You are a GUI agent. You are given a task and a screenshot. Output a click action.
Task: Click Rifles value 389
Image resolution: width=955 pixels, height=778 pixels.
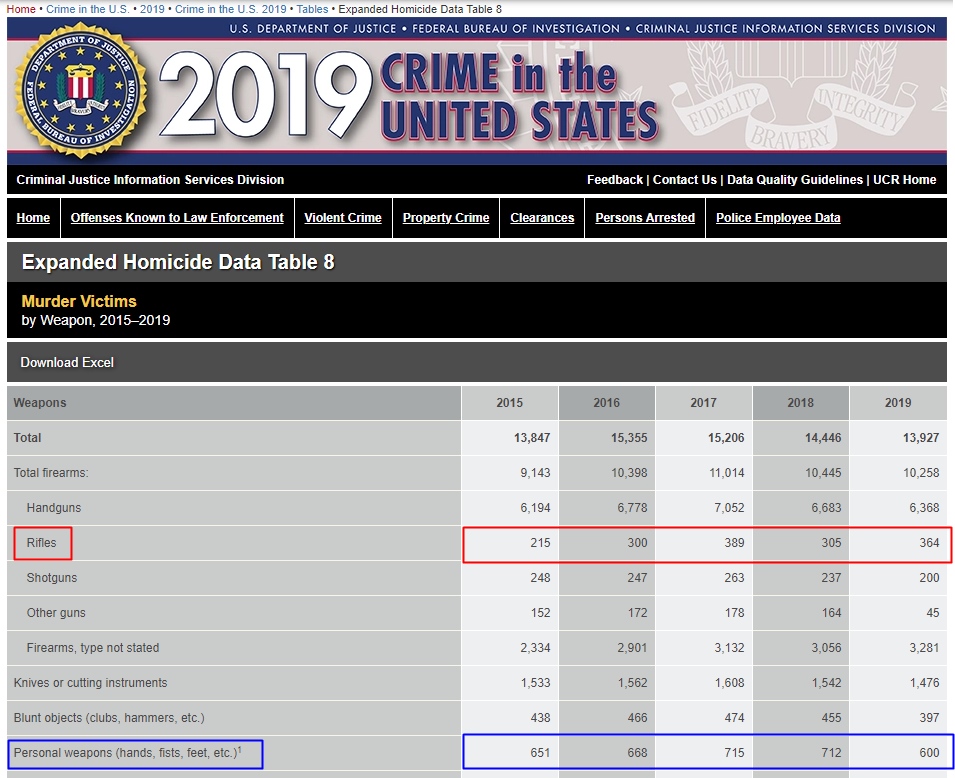[735, 543]
